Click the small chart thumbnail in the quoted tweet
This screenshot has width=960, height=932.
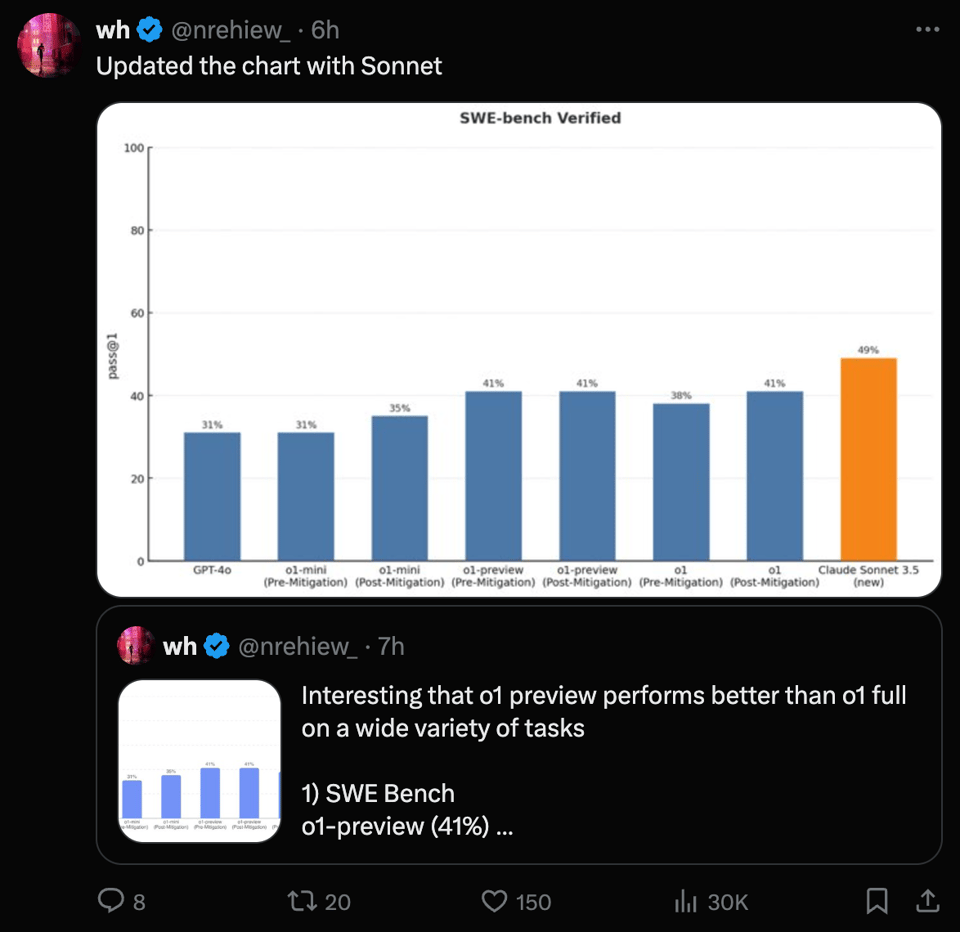click(199, 760)
